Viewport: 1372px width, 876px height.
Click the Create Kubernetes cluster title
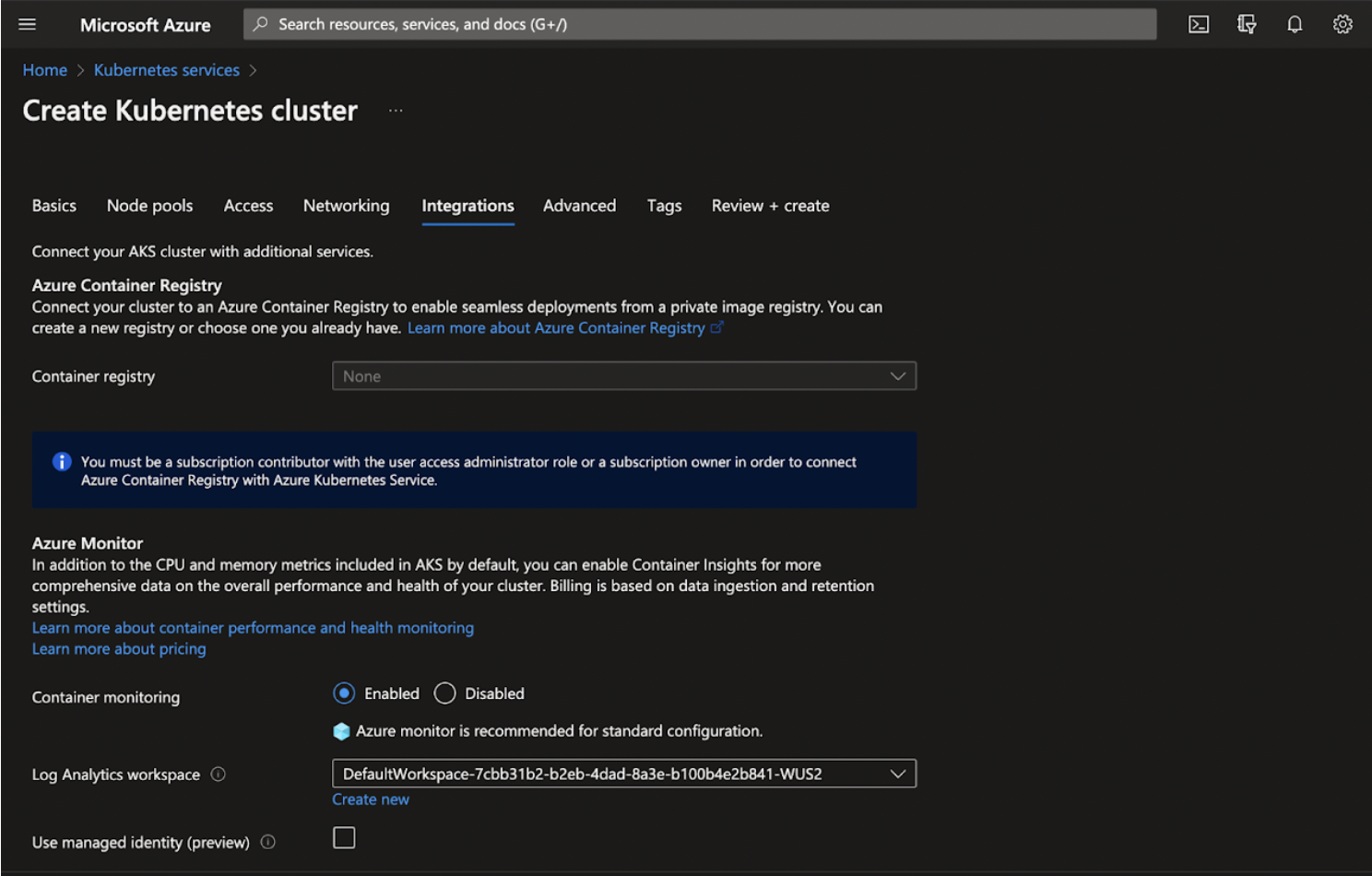[x=190, y=111]
